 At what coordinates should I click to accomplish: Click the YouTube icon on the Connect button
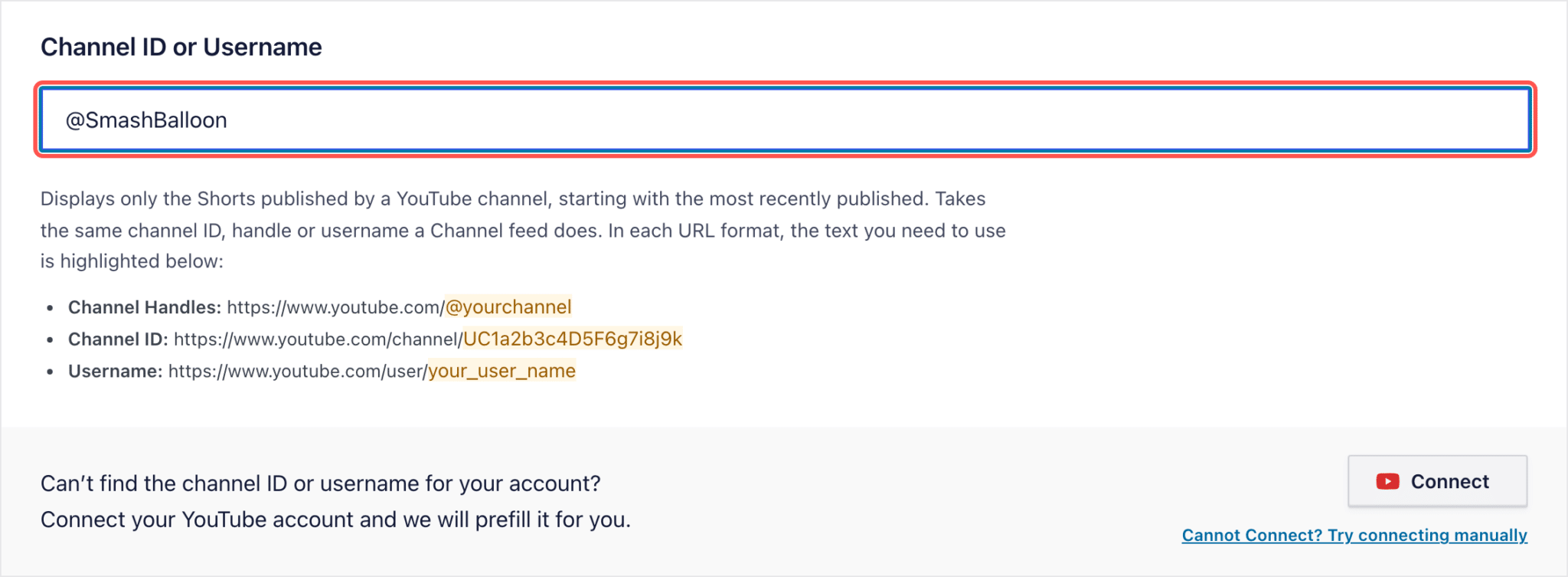click(x=1387, y=481)
